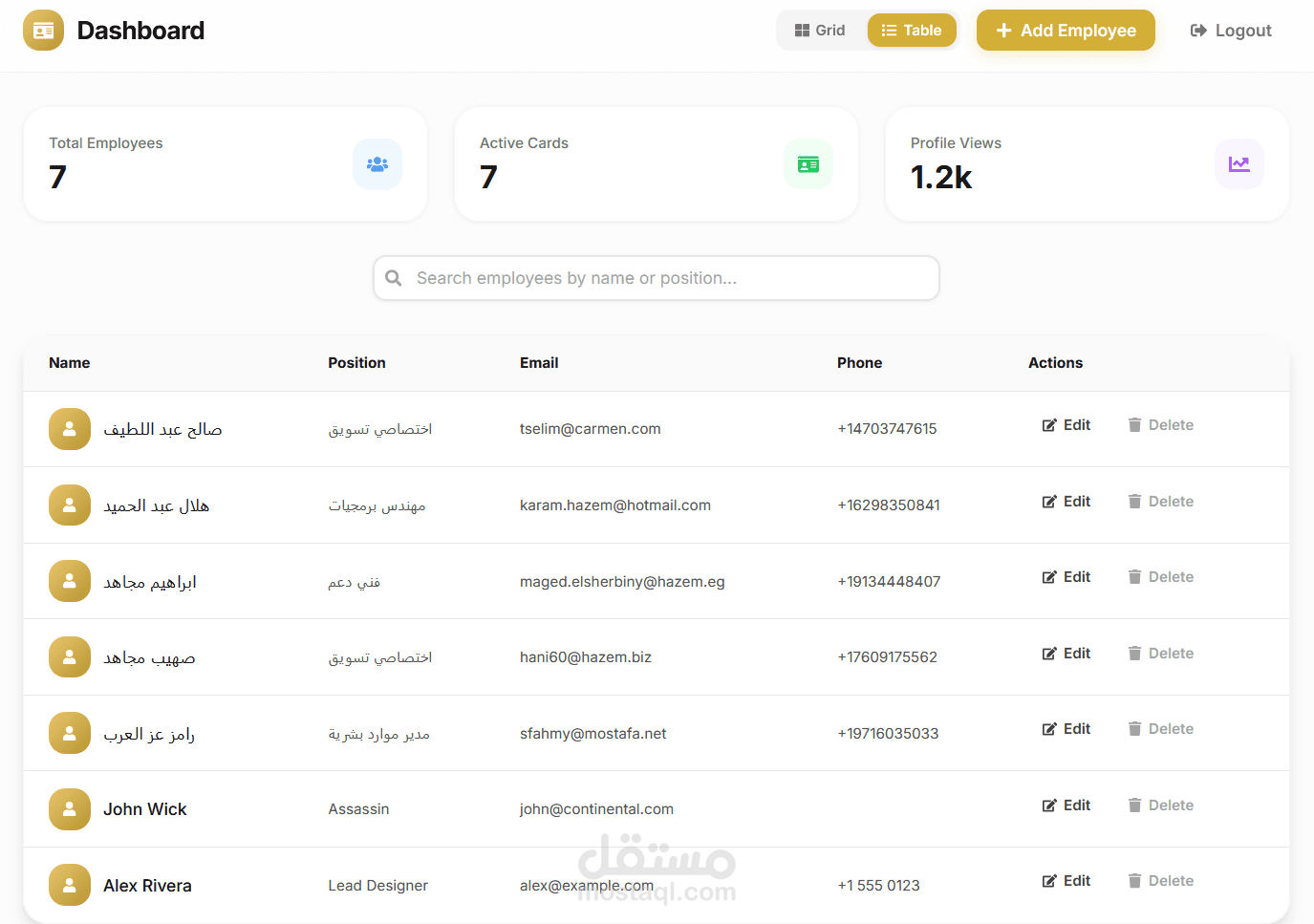This screenshot has height=924, width=1314.
Task: Click John Wick's avatar icon
Action: point(70,809)
